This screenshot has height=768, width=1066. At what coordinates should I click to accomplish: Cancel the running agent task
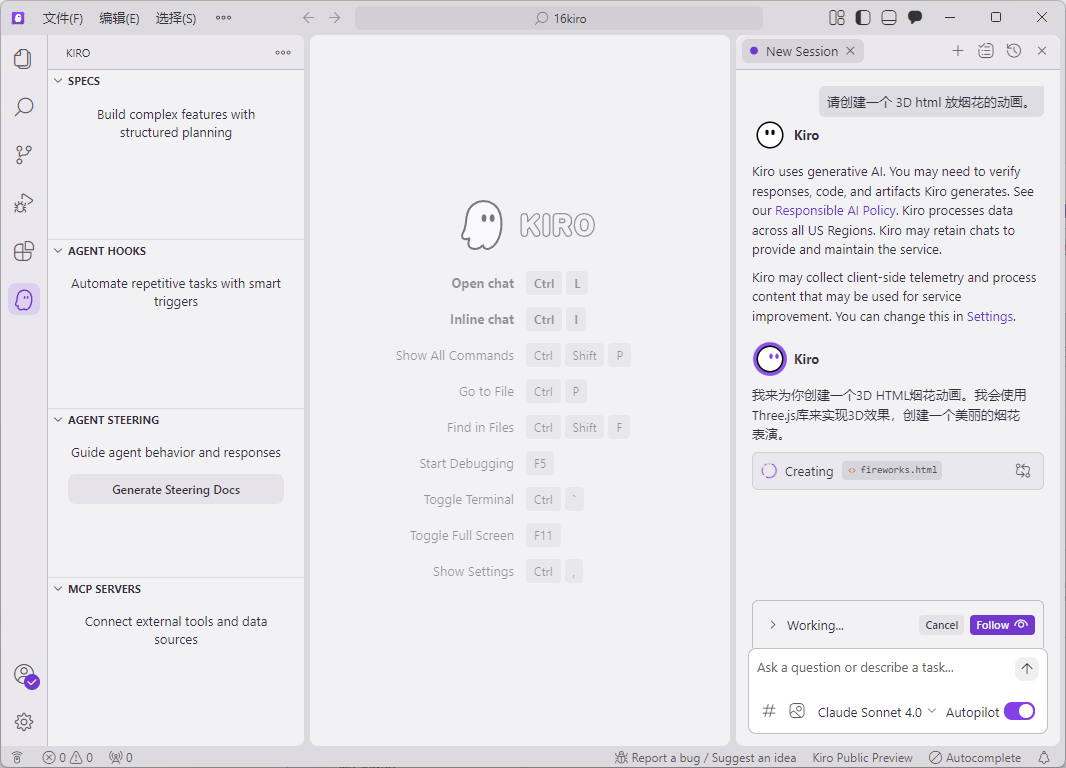click(x=941, y=625)
